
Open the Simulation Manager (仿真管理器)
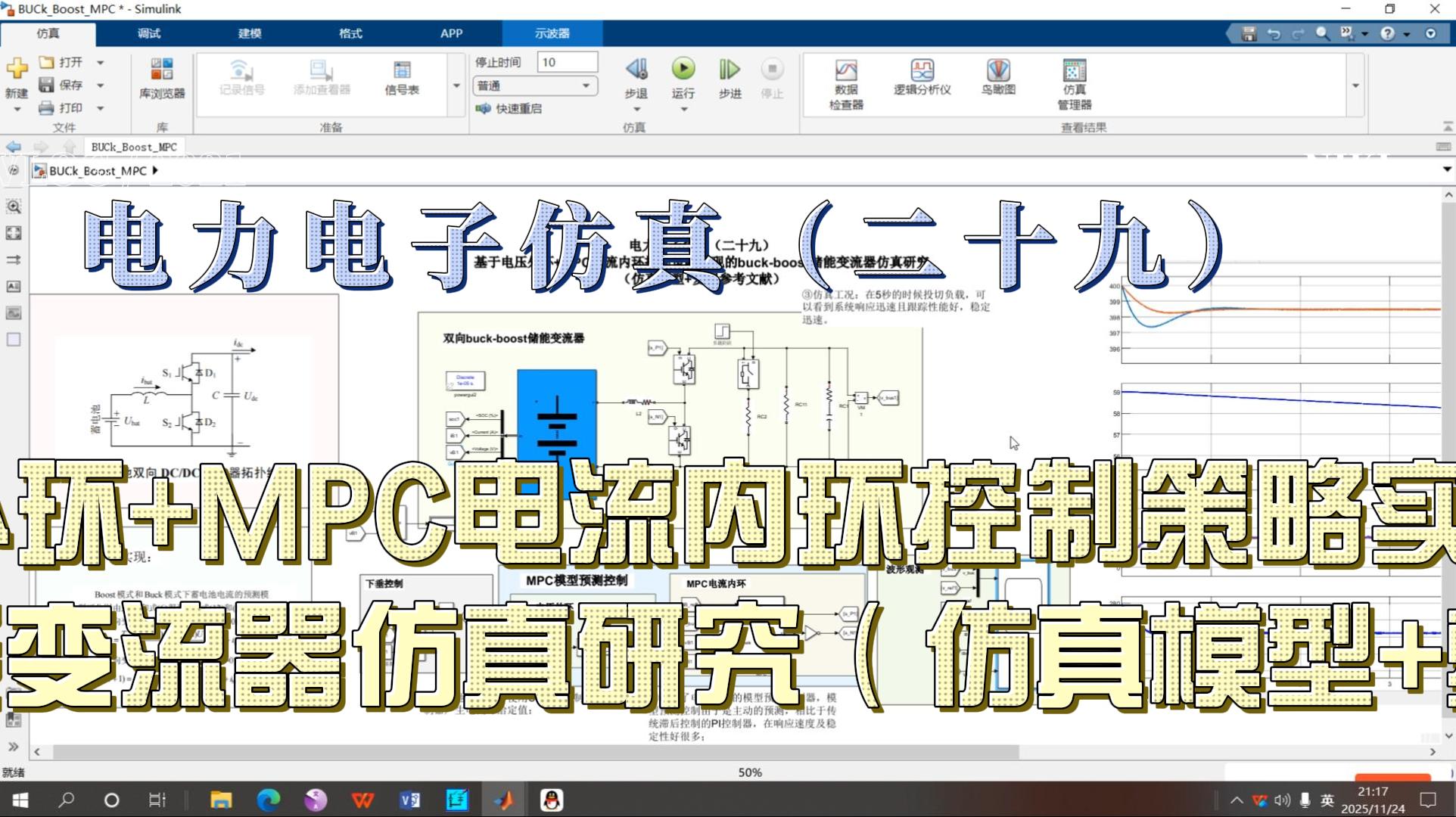click(x=1074, y=72)
